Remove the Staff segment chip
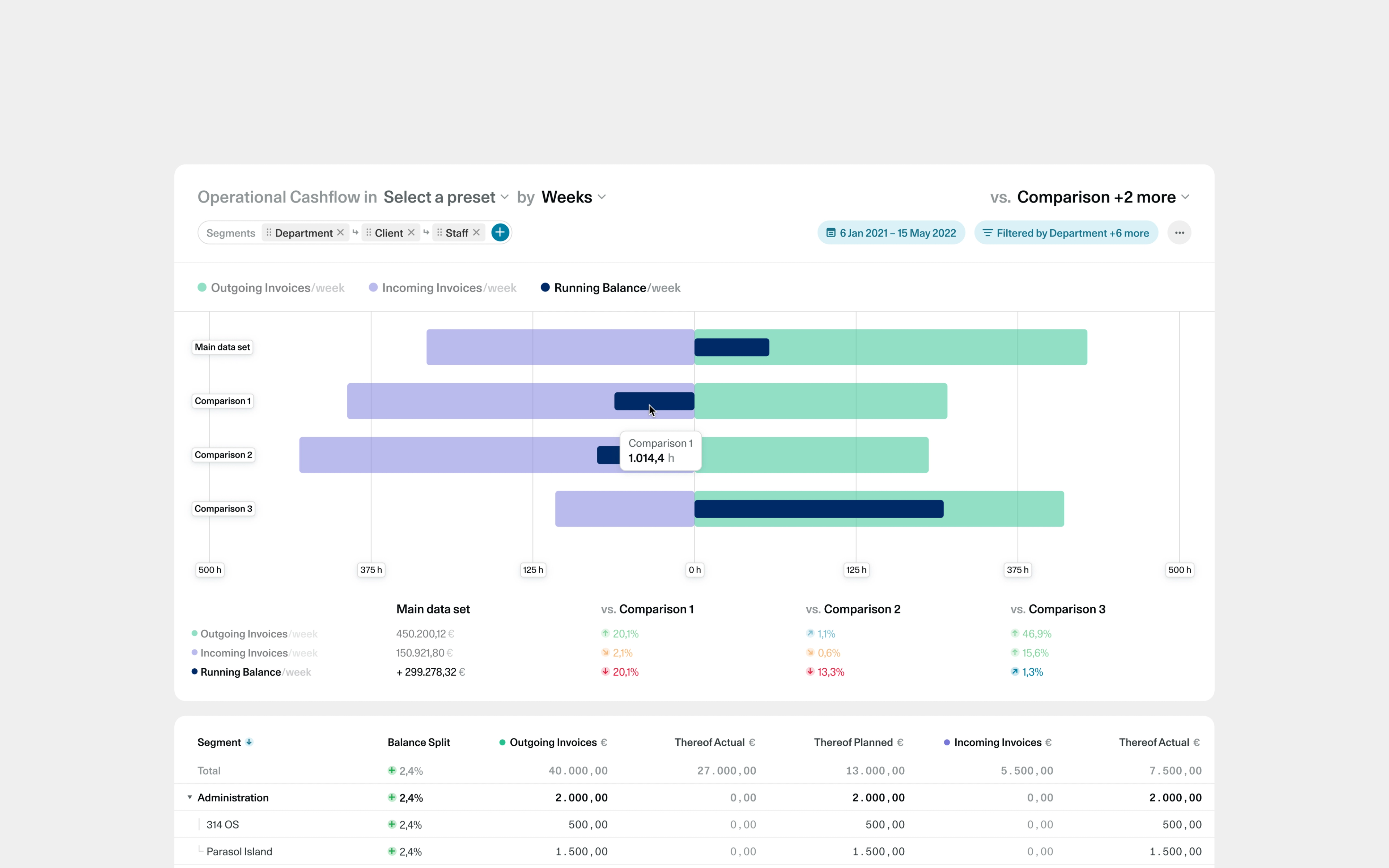 point(476,233)
